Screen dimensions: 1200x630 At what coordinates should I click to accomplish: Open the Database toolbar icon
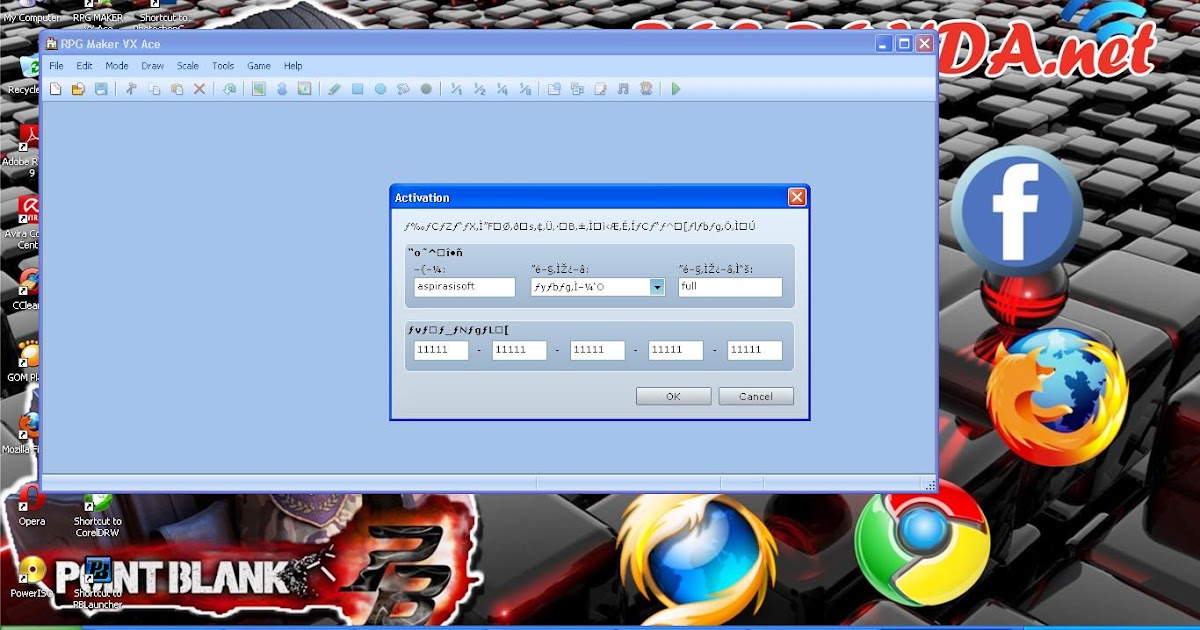554,89
